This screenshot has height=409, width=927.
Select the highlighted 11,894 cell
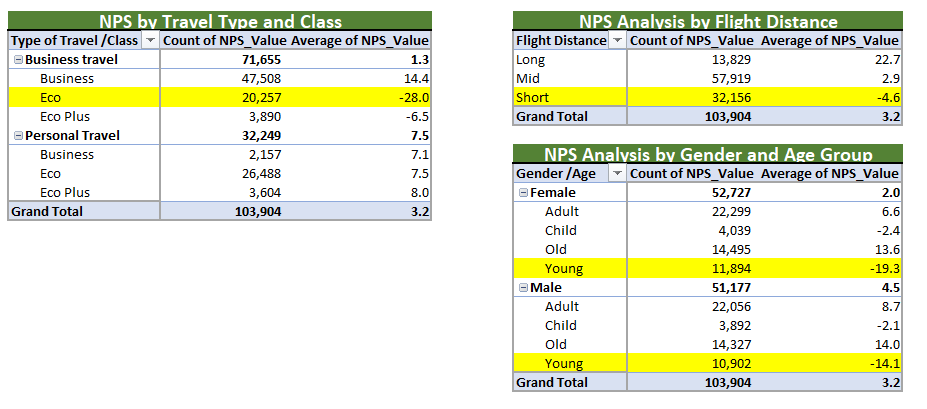[731, 269]
